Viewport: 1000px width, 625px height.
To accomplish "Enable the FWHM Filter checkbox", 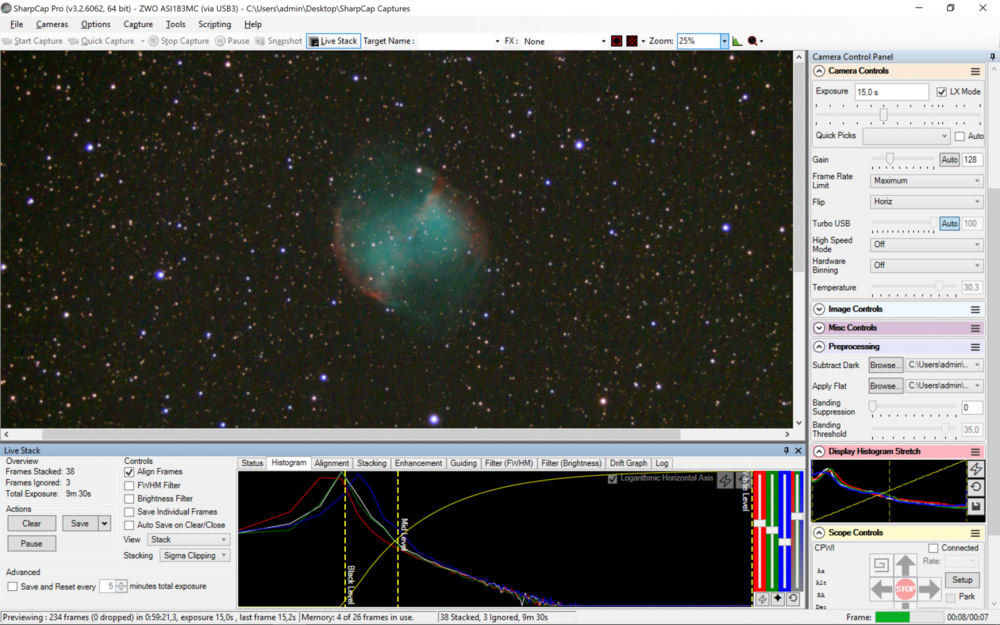I will click(x=129, y=485).
